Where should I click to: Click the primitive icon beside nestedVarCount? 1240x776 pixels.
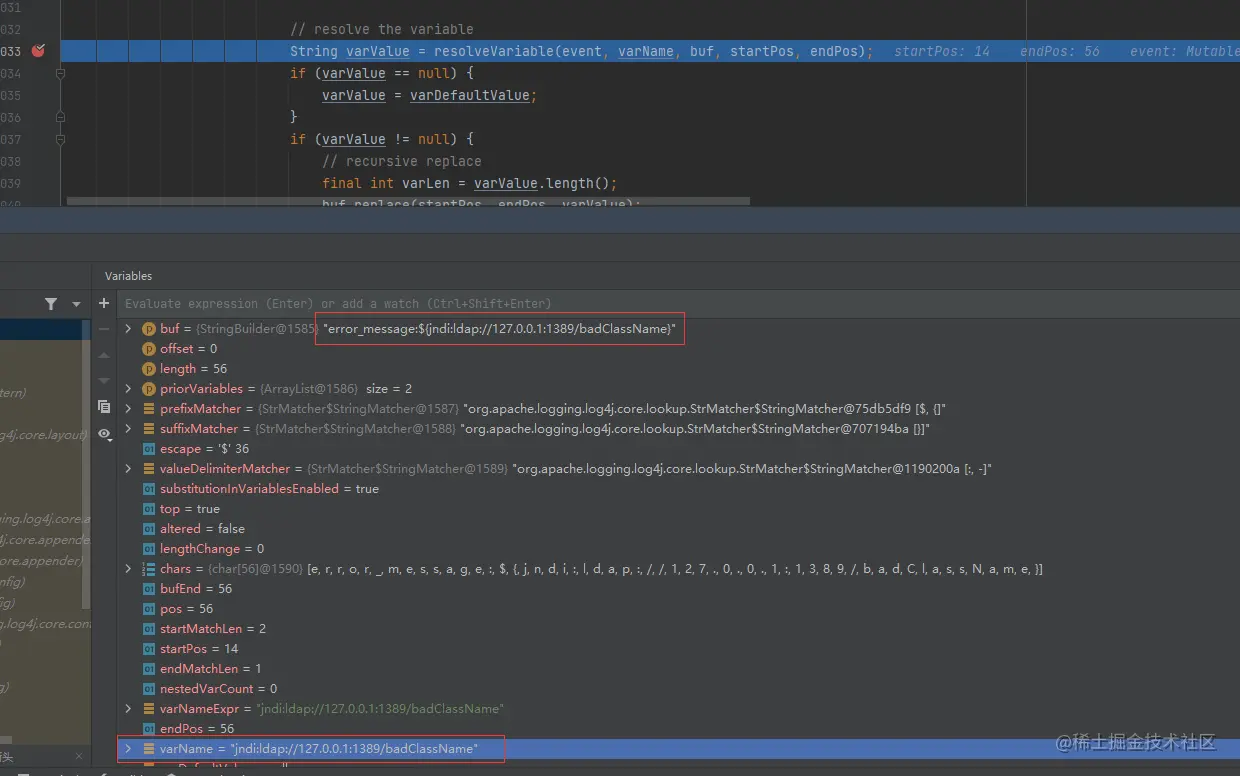click(149, 688)
